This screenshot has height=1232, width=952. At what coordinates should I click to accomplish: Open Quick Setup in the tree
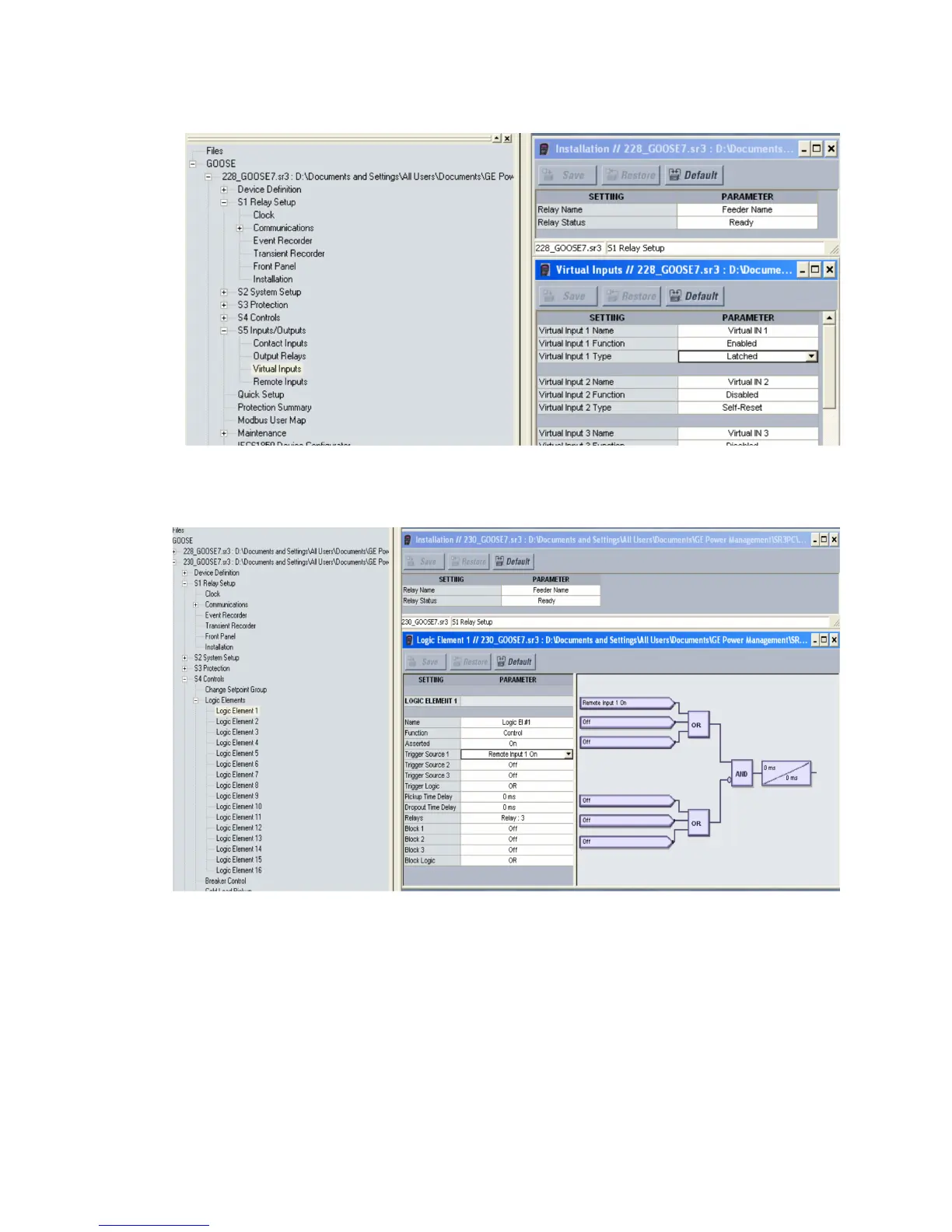pyautogui.click(x=261, y=395)
